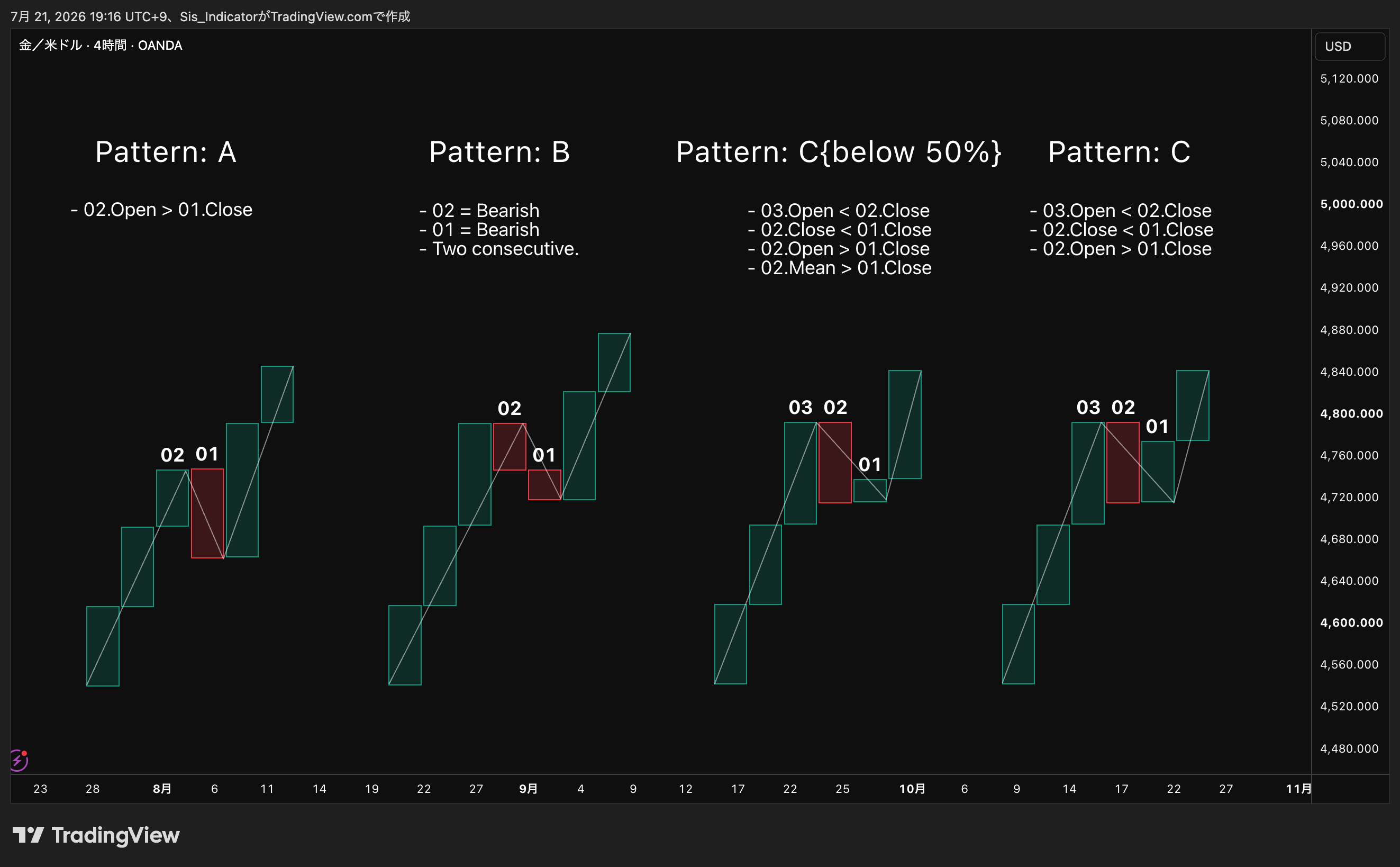
Task: Click the Pattern: C{below 50%} heading
Action: click(x=839, y=152)
